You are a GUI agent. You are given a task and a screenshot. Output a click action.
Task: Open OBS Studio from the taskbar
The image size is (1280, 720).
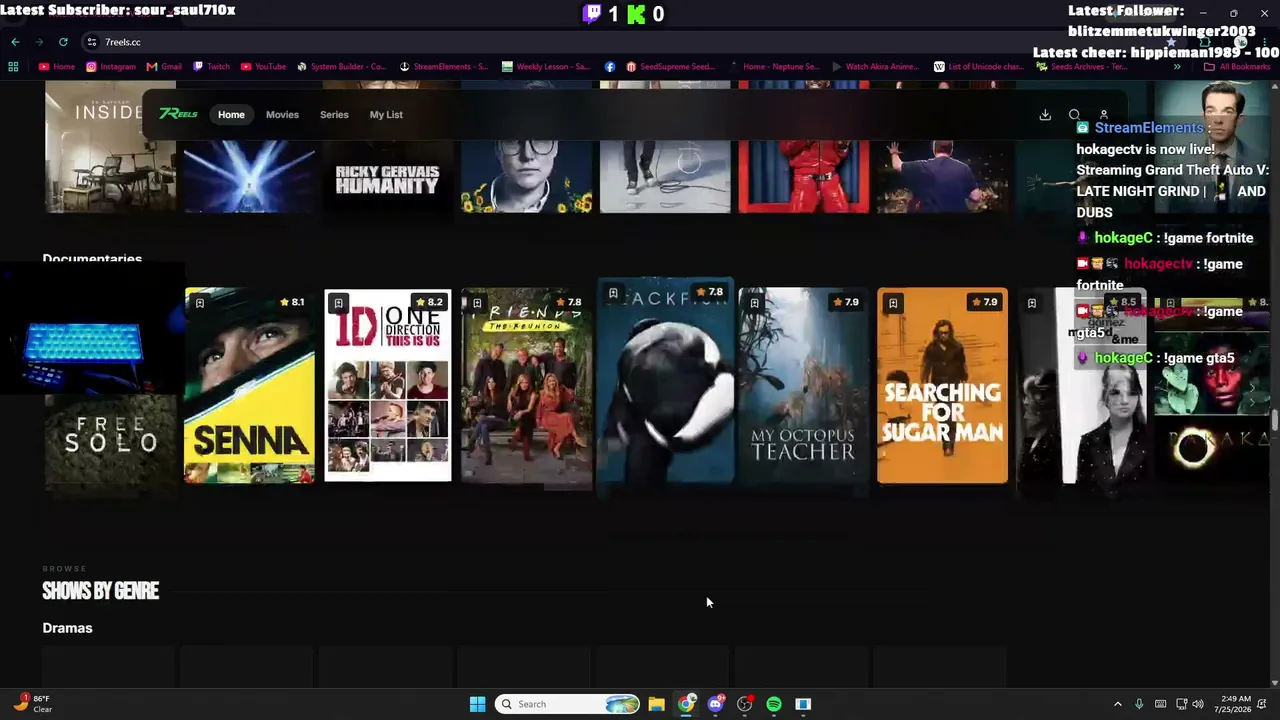pyautogui.click(x=744, y=704)
